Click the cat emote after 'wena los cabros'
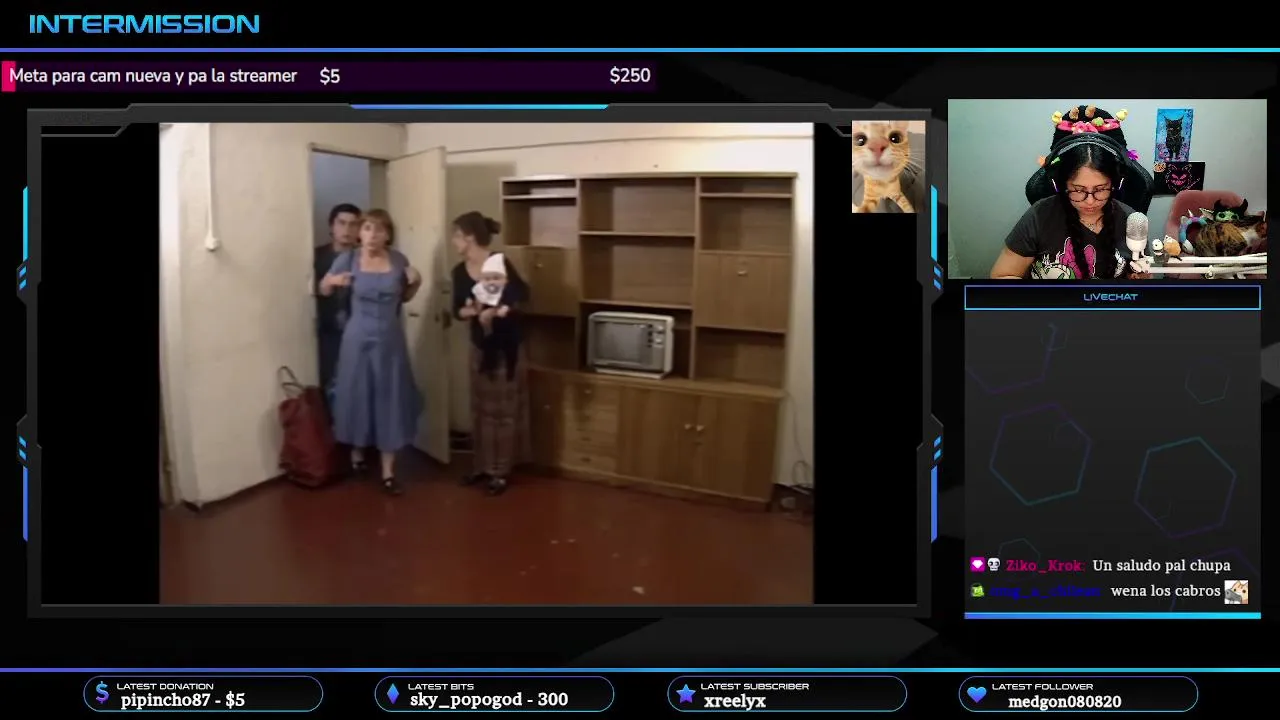The image size is (1280, 720). click(1236, 591)
